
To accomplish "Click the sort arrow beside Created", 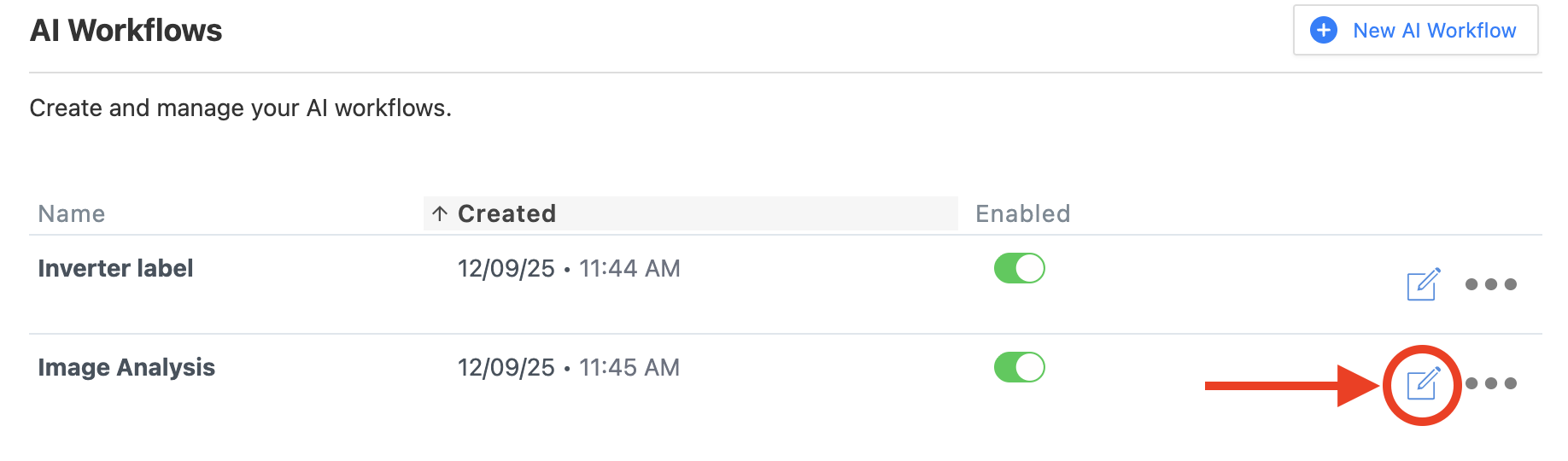I will point(440,213).
